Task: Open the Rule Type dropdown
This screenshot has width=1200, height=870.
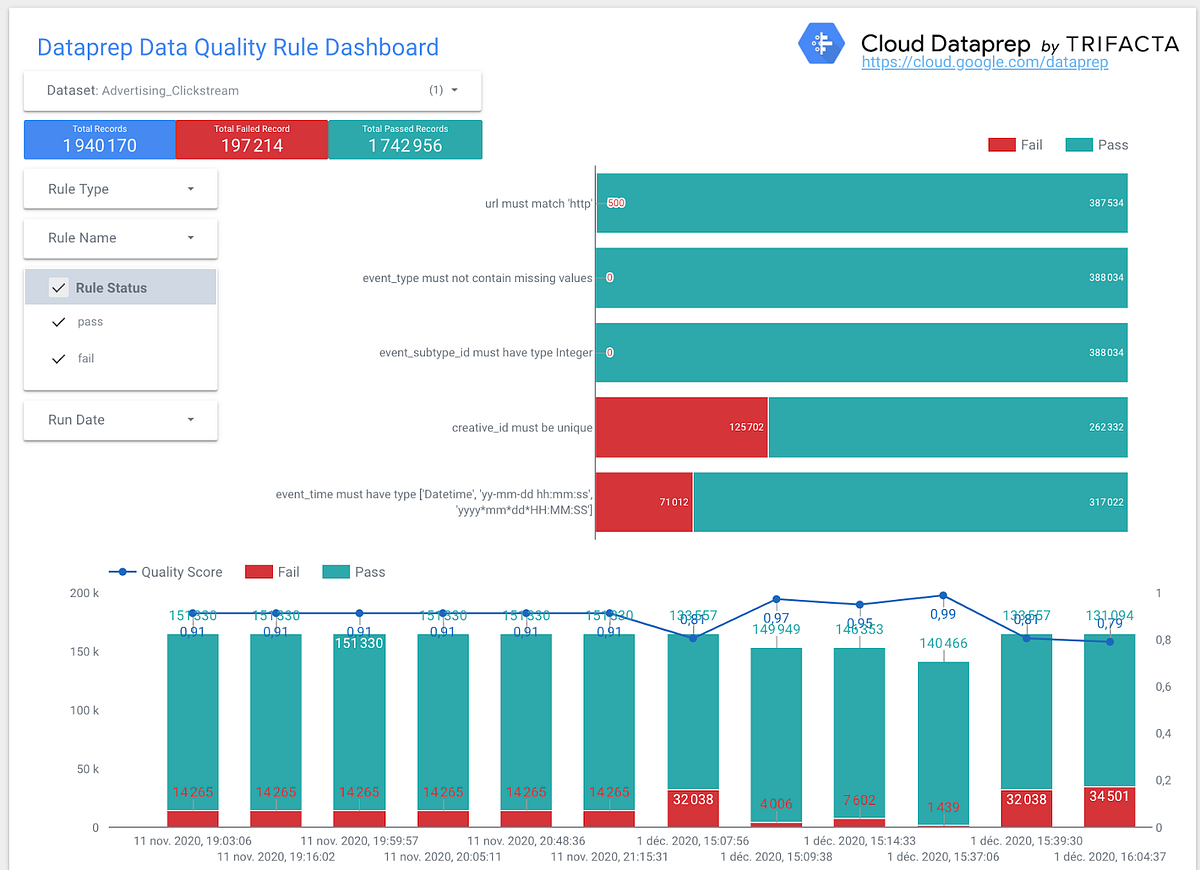Action: point(190,188)
